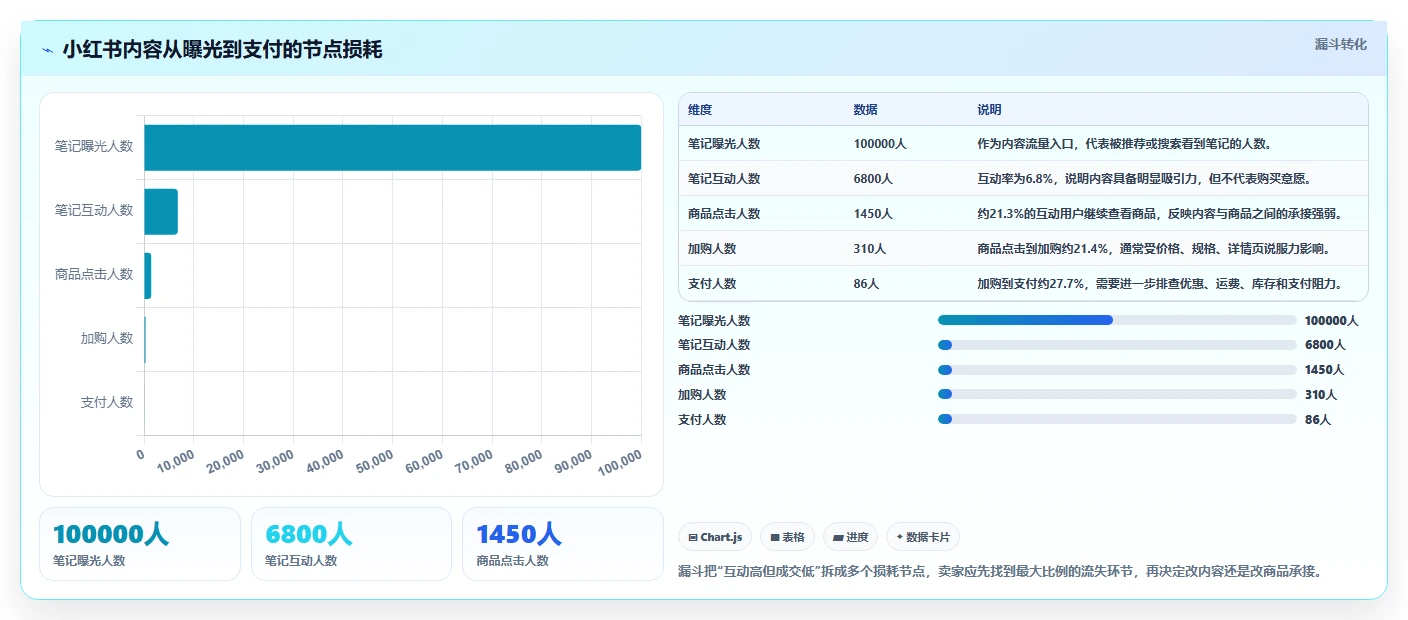Click the 笔记曝光人数 progress bar
Viewport: 1408px width, 620px height.
pos(1117,320)
